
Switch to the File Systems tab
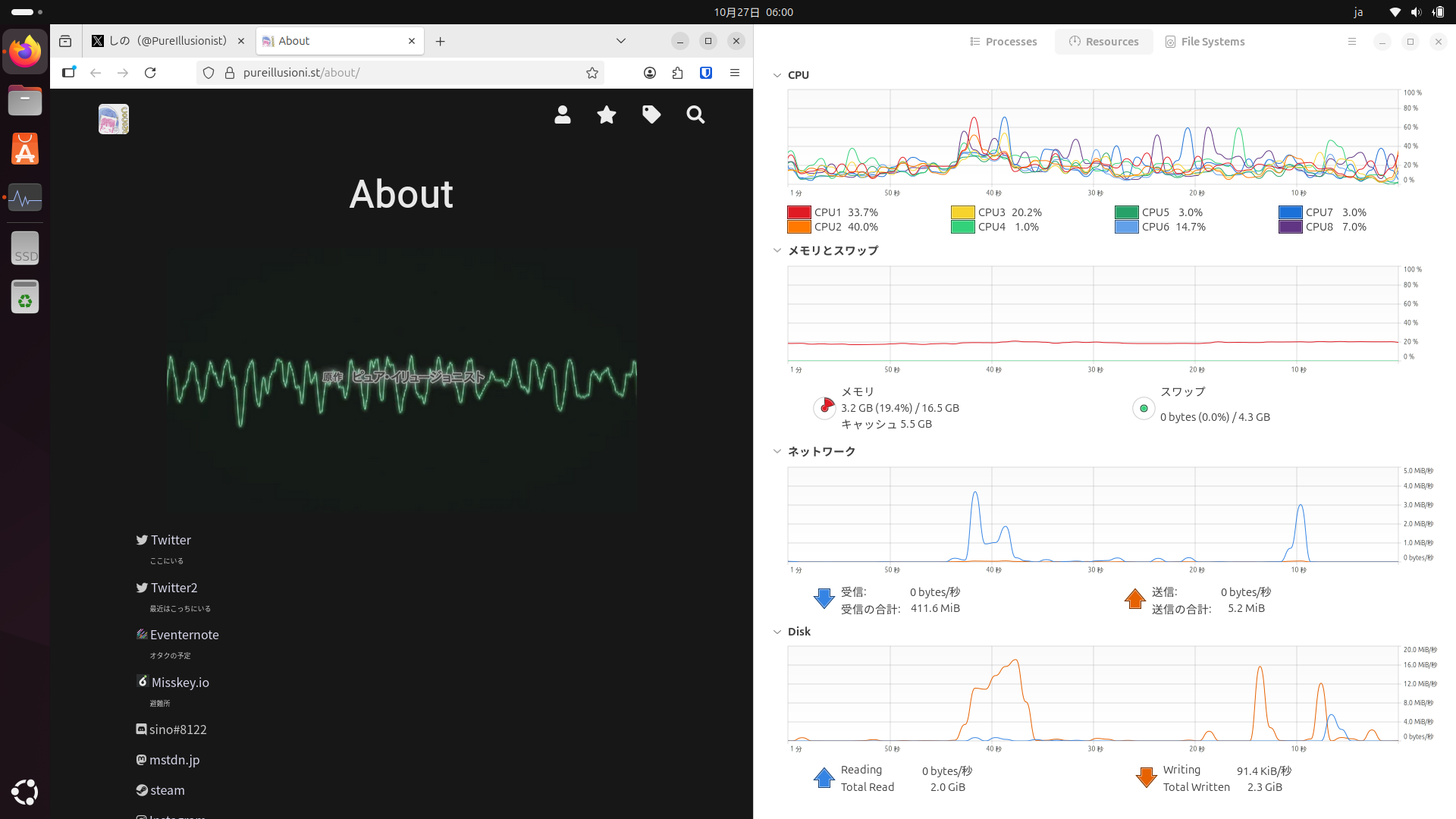1205,42
